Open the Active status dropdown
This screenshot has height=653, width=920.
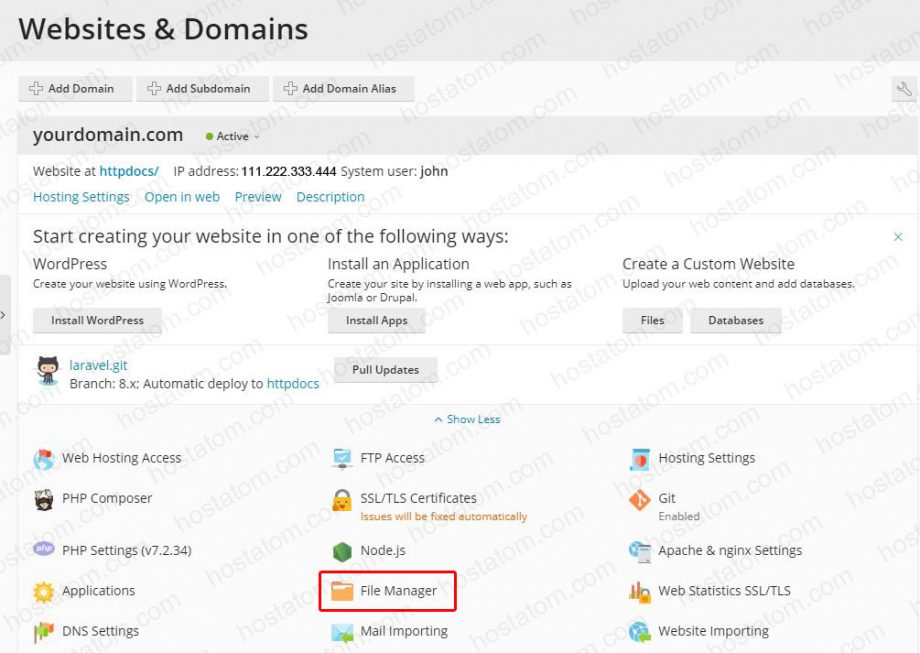click(x=228, y=136)
